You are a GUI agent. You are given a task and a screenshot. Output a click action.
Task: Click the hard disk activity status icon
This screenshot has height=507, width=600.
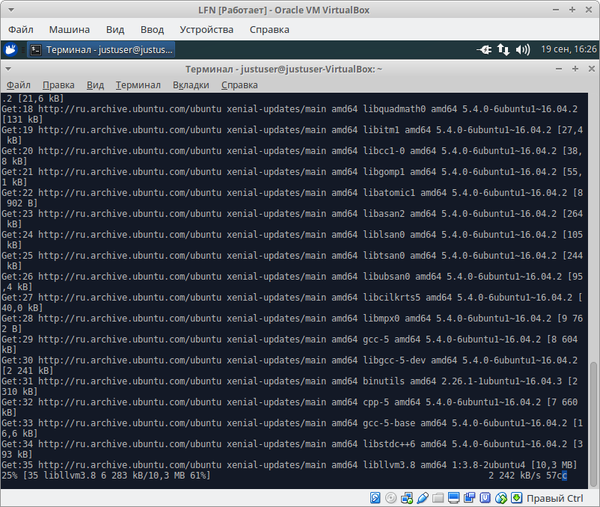click(x=375, y=497)
